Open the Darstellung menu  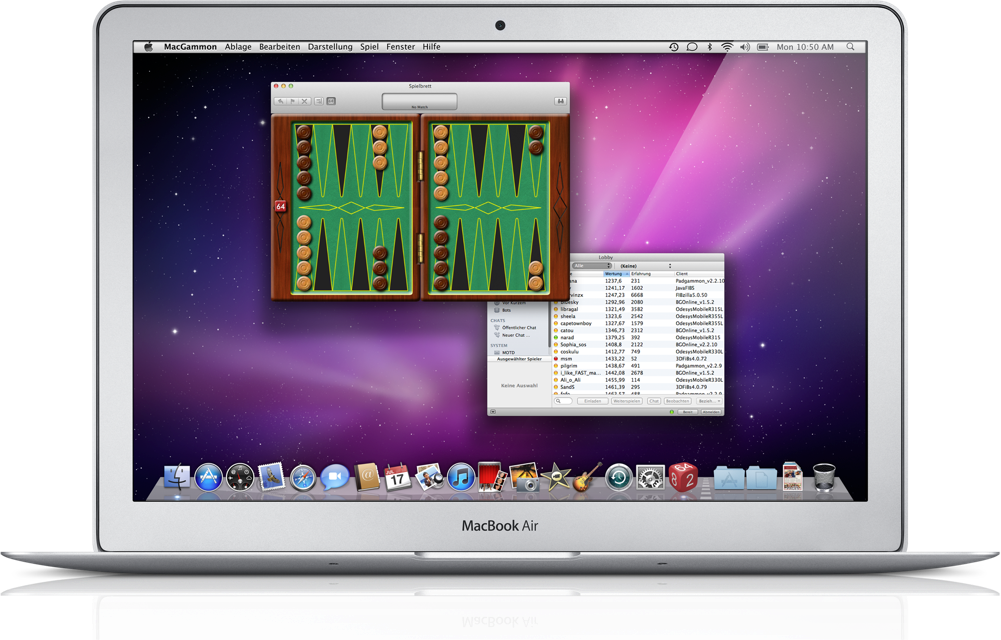pyautogui.click(x=330, y=47)
